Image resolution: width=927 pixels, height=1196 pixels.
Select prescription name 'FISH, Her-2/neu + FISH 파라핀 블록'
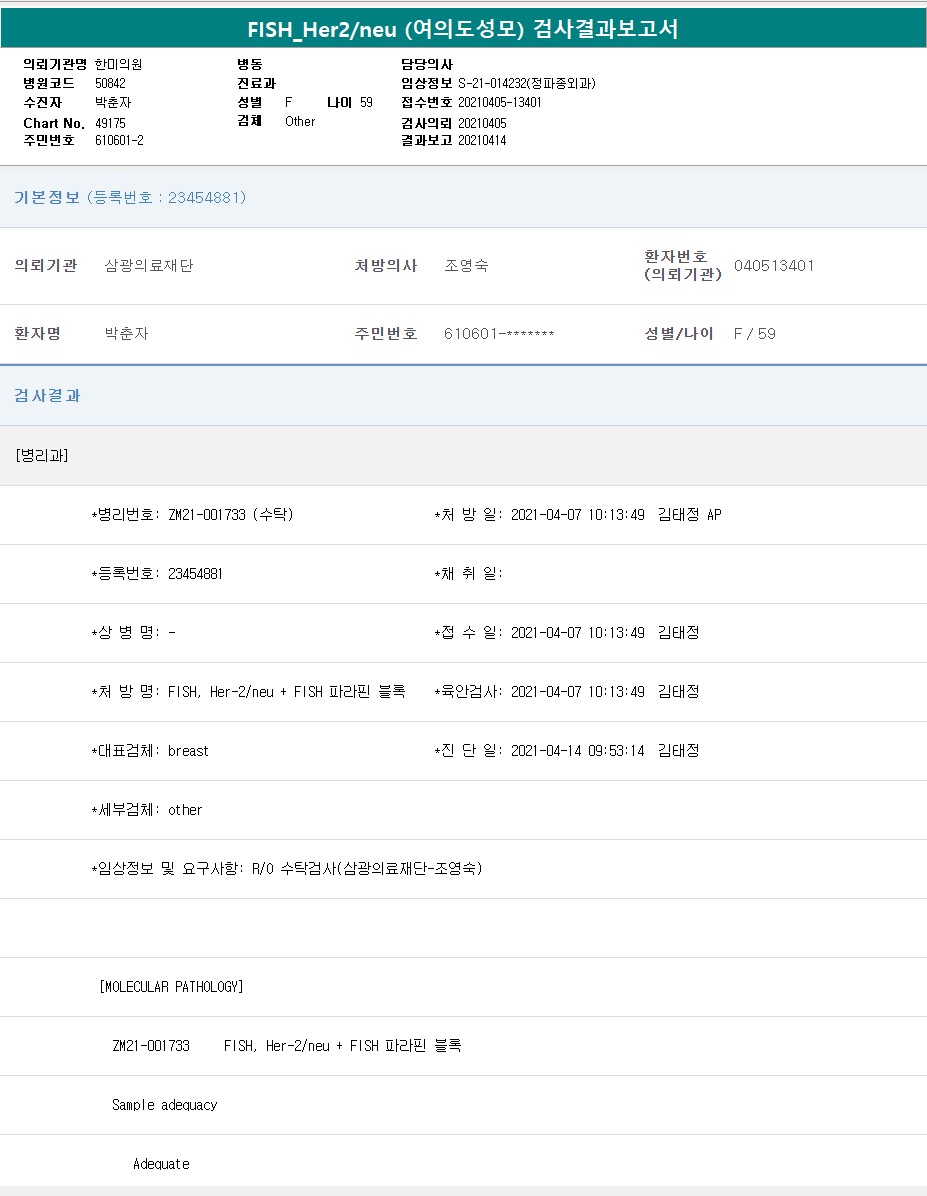[x=287, y=692]
